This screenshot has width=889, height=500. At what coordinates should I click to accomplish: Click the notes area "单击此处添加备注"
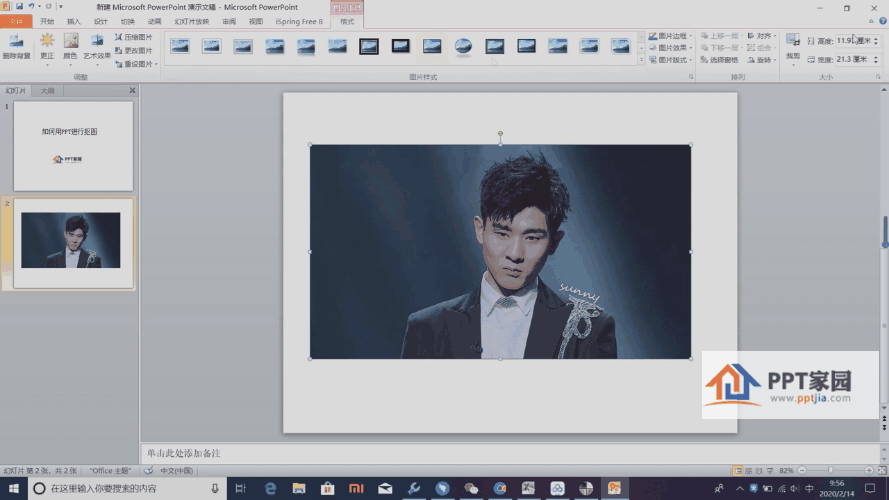tap(184, 454)
